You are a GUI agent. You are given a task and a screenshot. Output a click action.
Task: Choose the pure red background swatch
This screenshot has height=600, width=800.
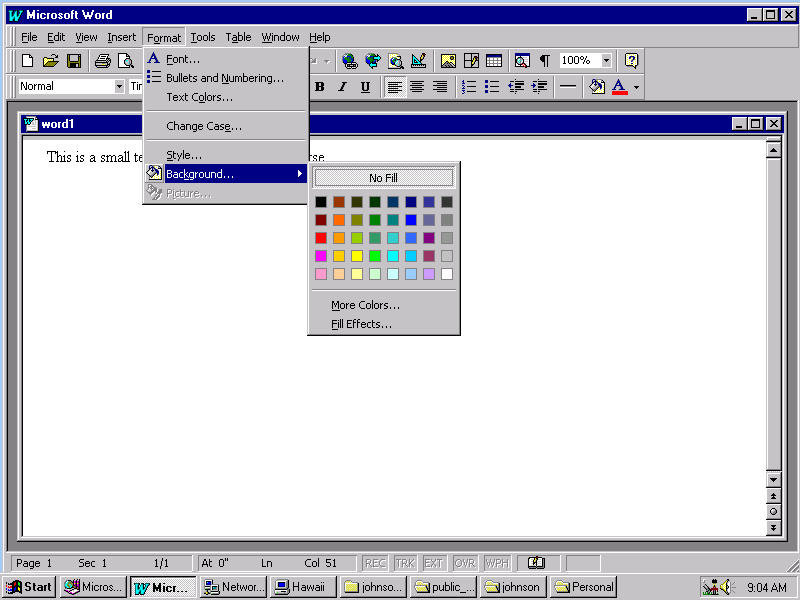(x=321, y=238)
